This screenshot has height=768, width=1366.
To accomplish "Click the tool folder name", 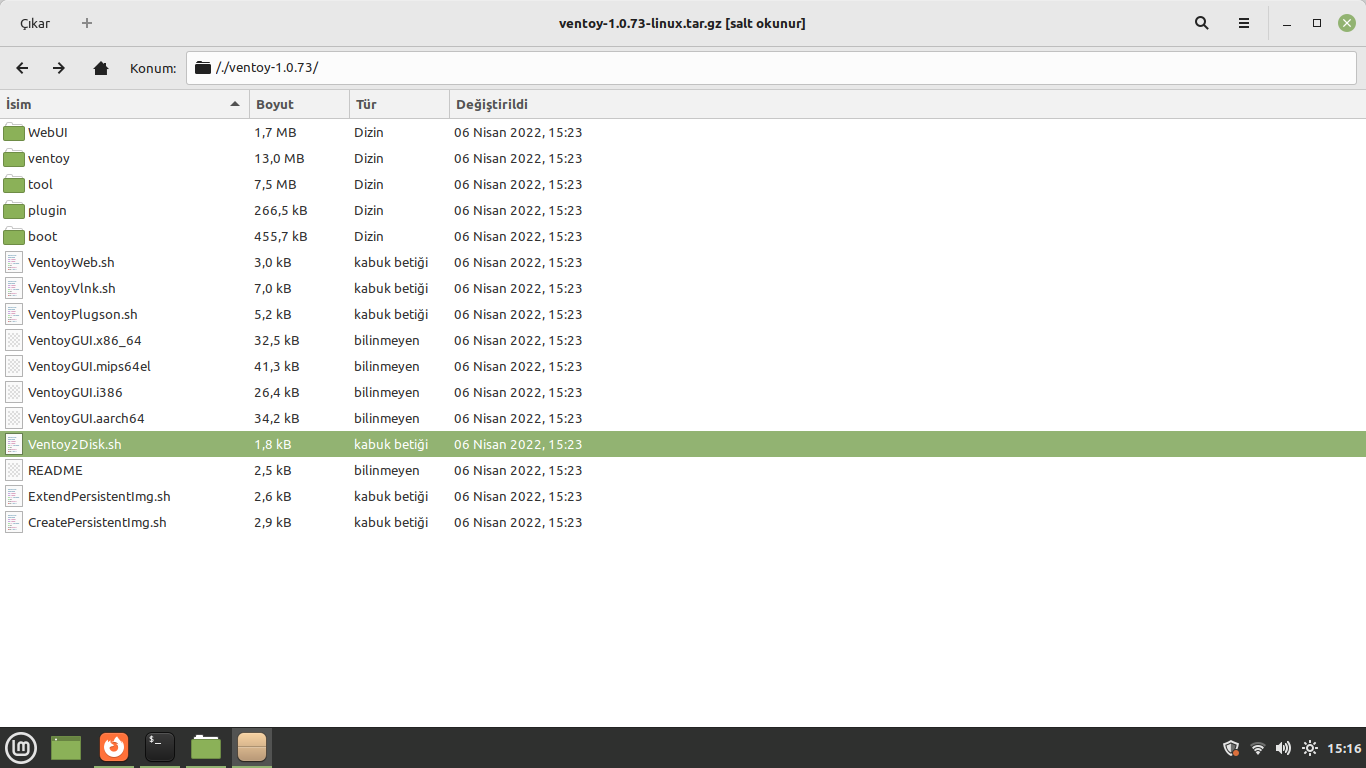I will [40, 184].
